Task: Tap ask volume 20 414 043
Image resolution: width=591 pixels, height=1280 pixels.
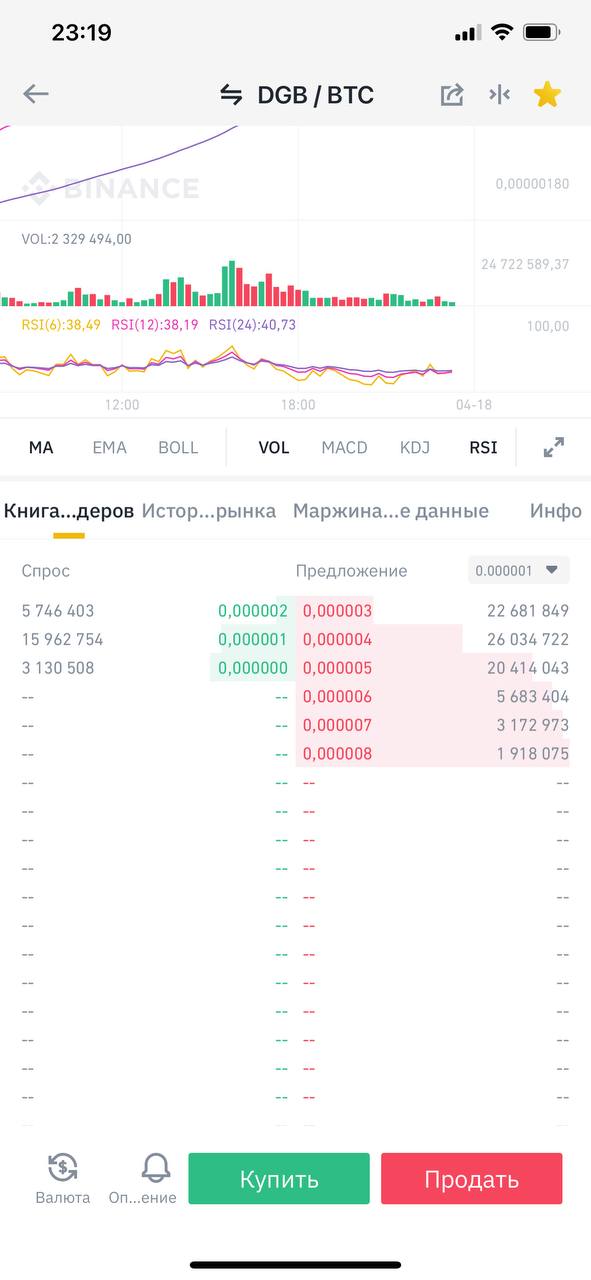Action: (528, 668)
